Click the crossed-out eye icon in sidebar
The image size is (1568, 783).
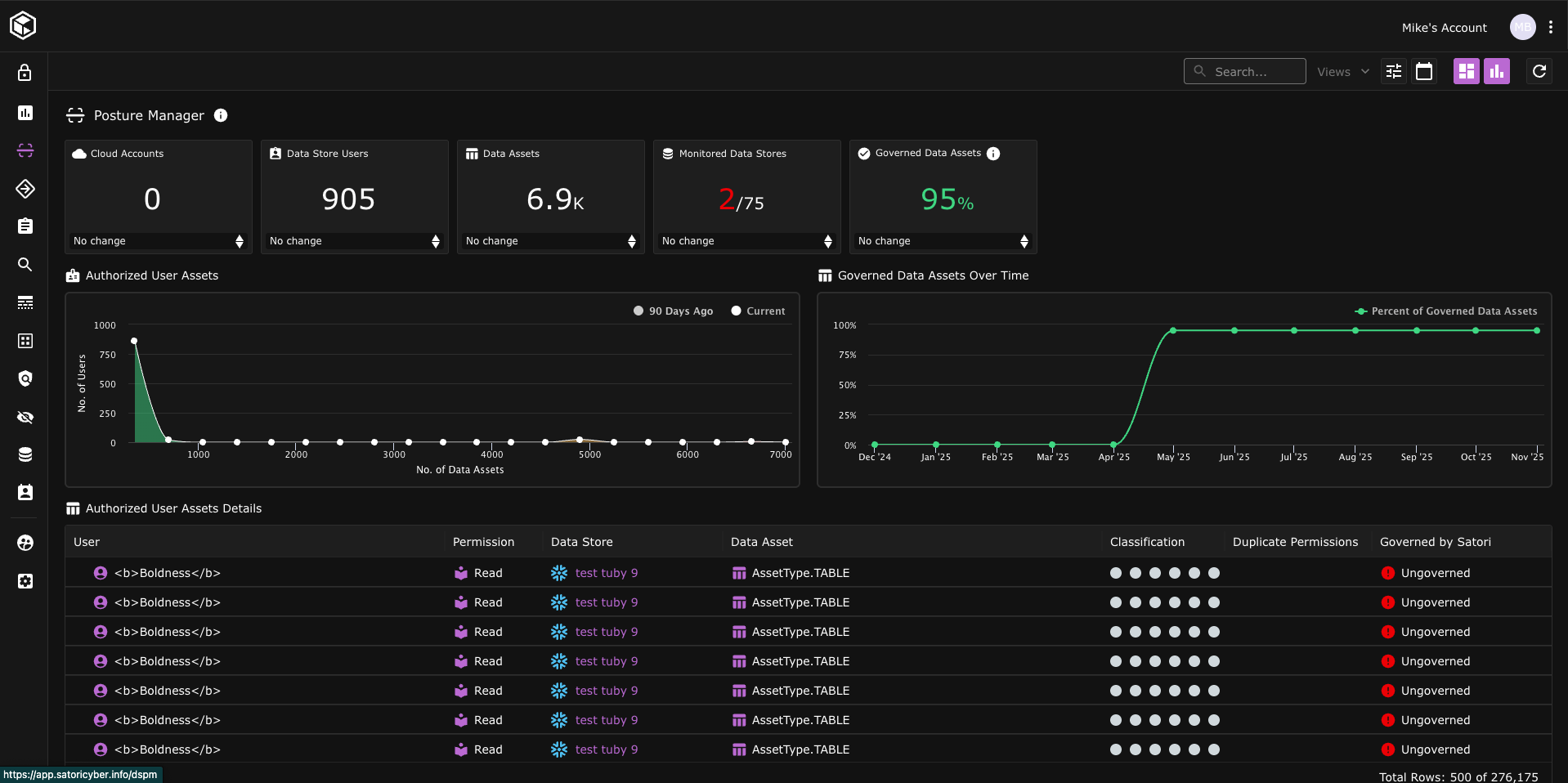pyautogui.click(x=25, y=418)
